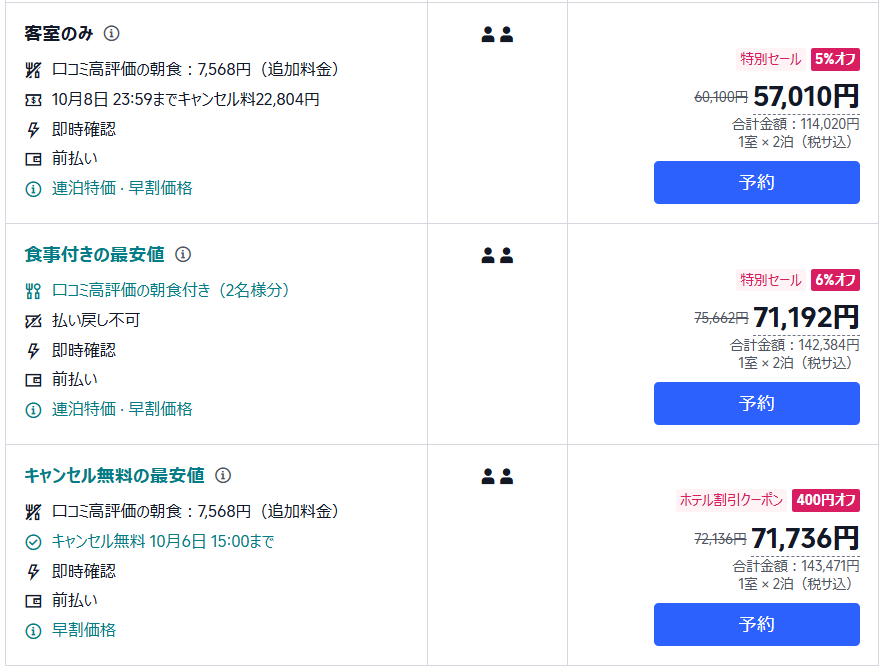This screenshot has width=879, height=666.
Task: Click the two-guest occupancy icon in 客室のみ row
Action: coord(497,35)
